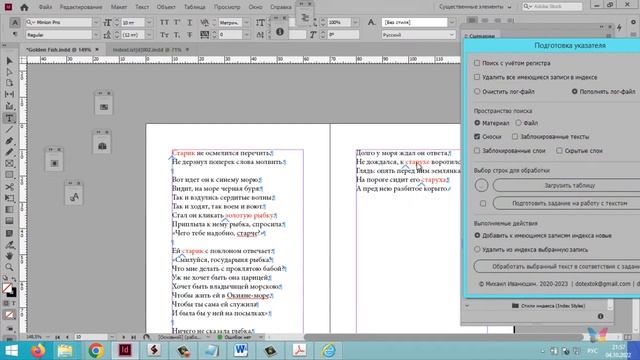640x360 pixels.
Task: Select the Page tool
Action: tap(9, 83)
